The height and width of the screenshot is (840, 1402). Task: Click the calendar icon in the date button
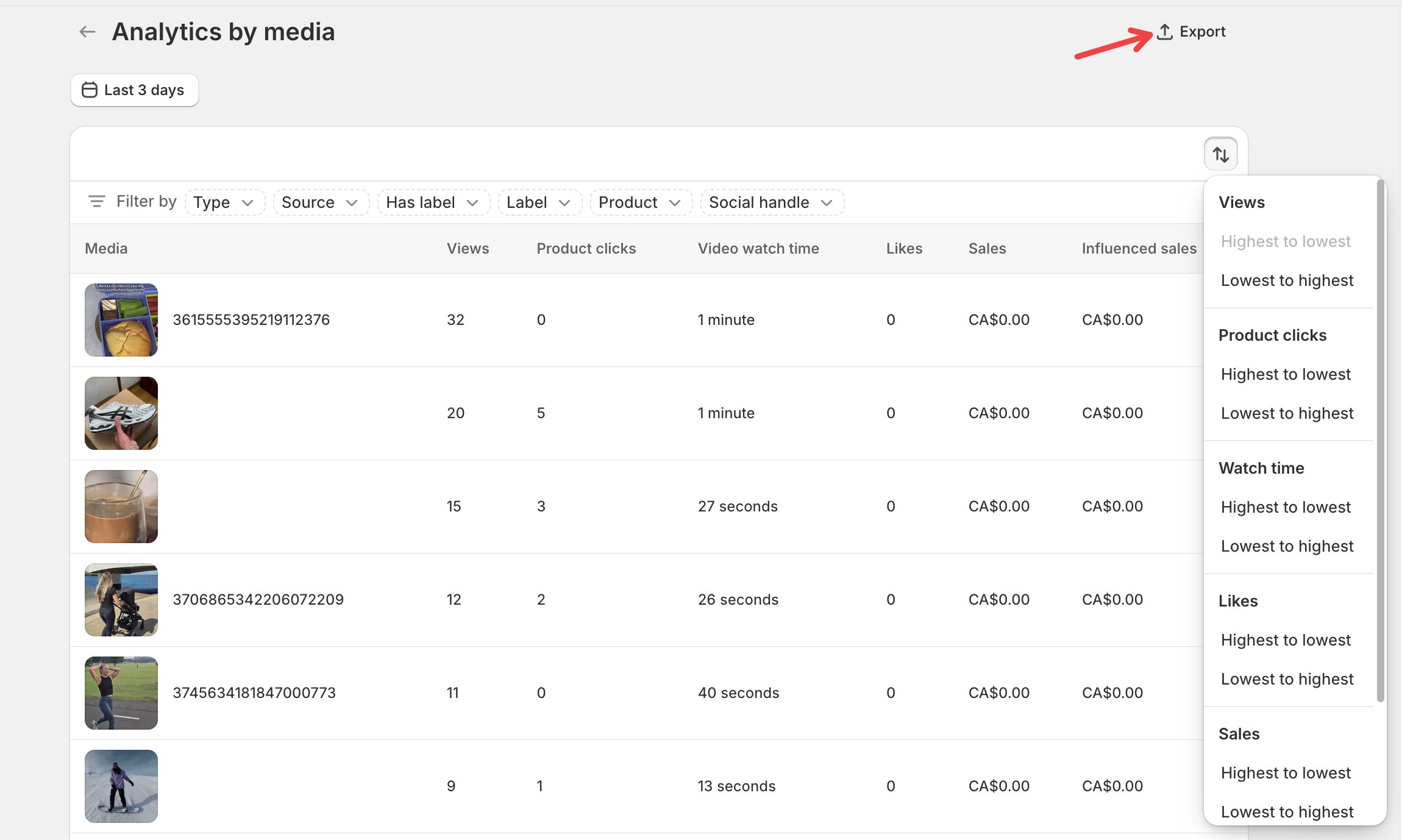[x=90, y=90]
